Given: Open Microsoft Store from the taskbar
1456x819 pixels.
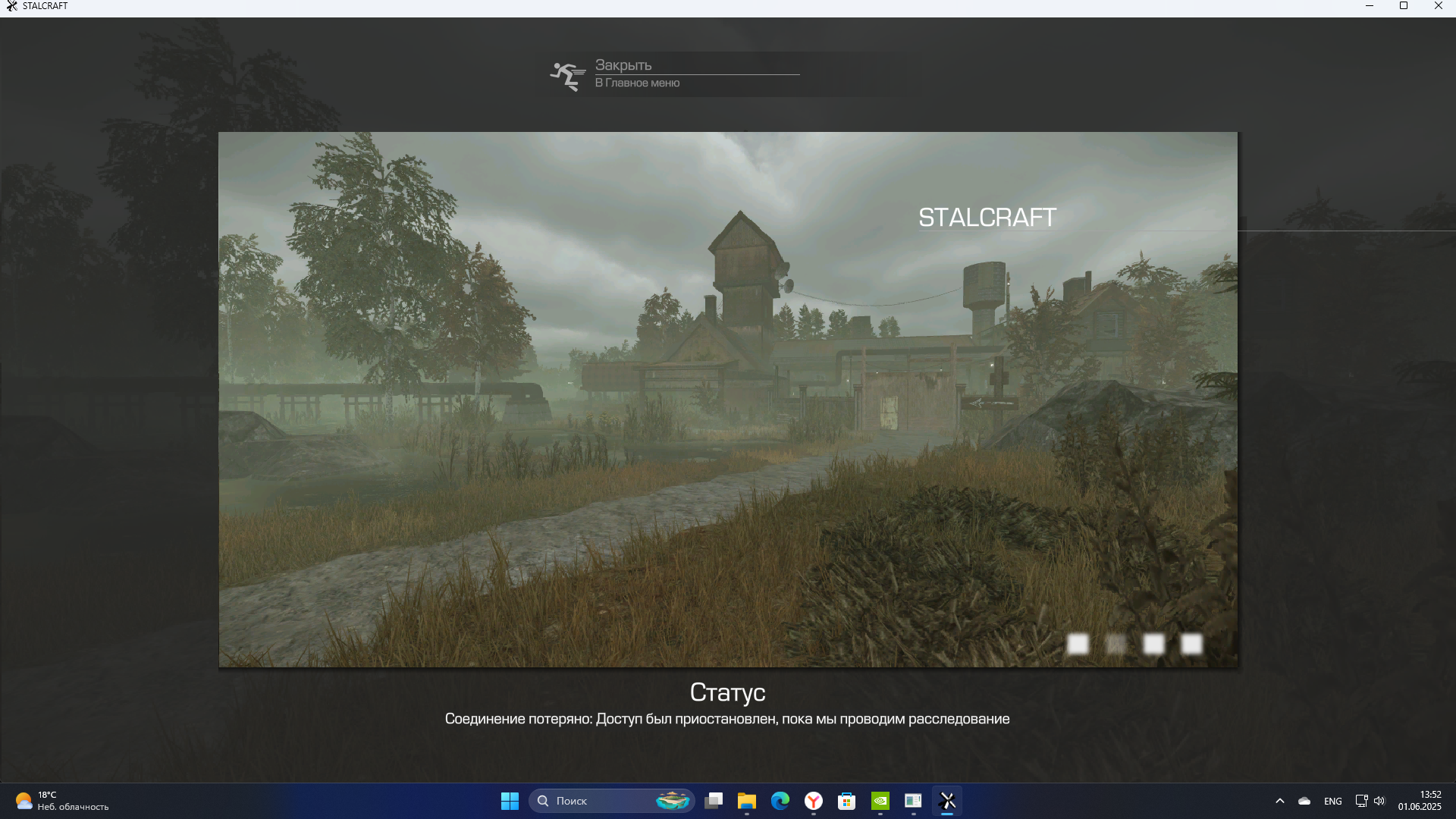Looking at the screenshot, I should (x=847, y=801).
